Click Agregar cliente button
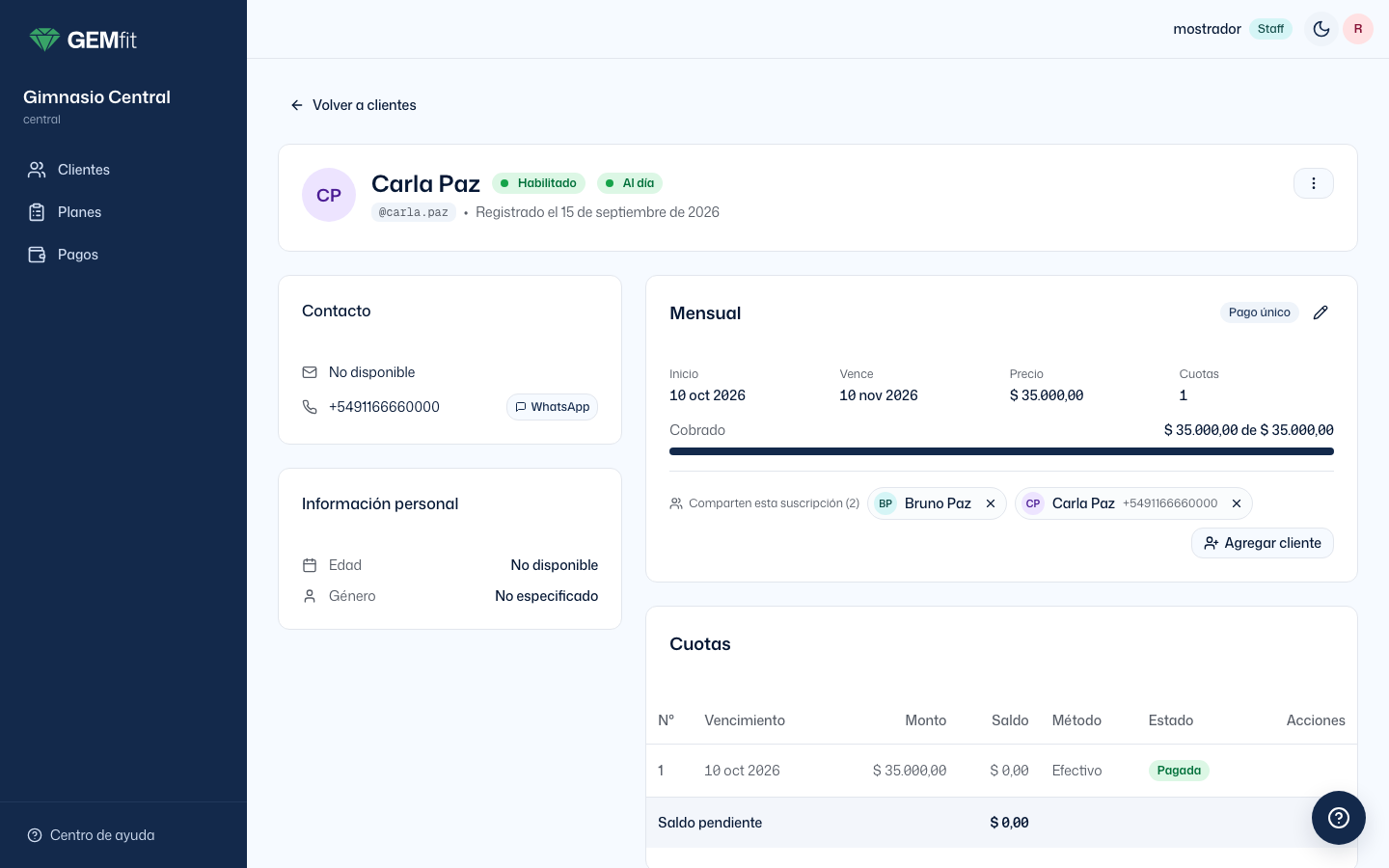The width and height of the screenshot is (1389, 868). (1263, 543)
